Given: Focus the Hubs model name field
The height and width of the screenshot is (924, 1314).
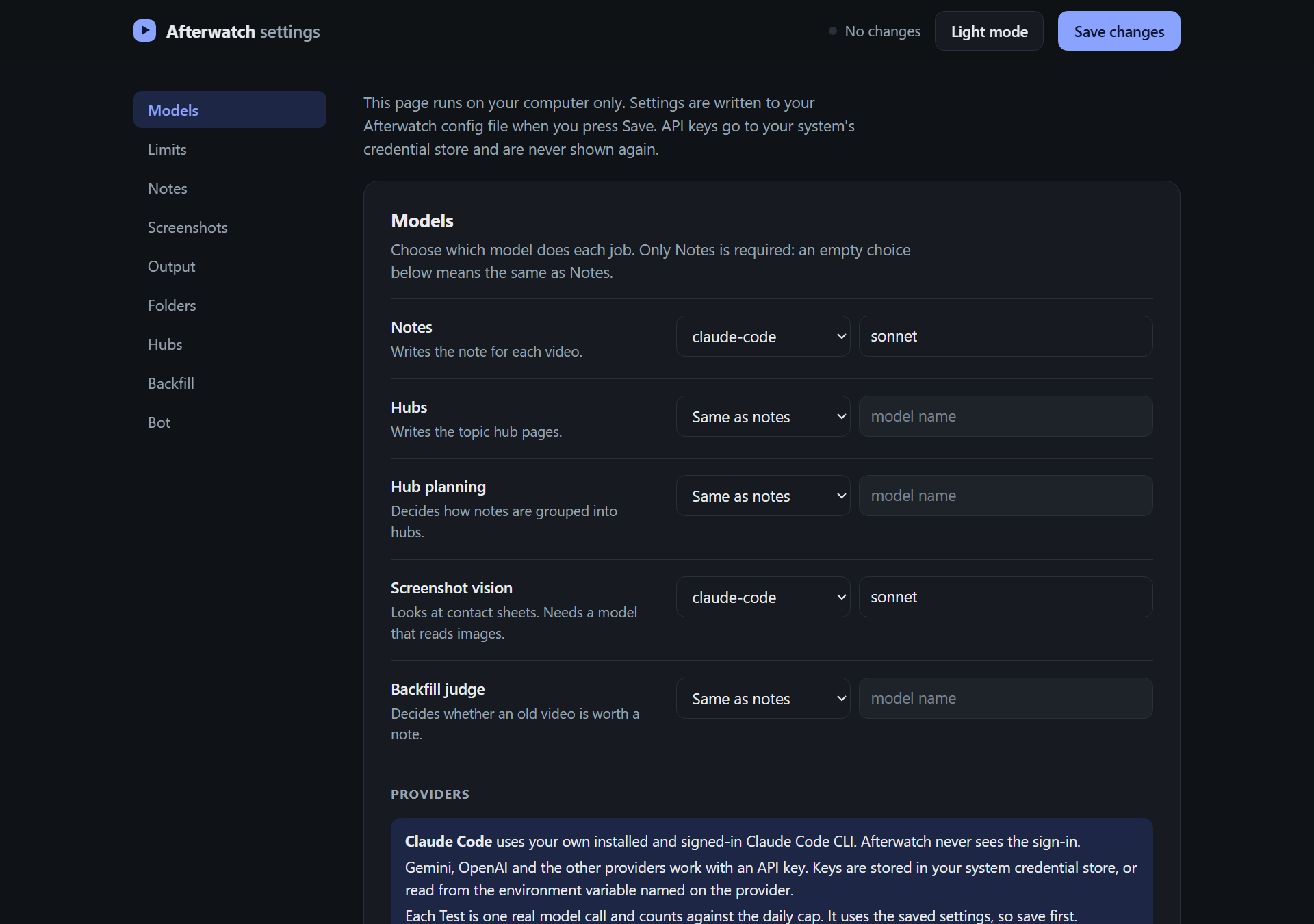Looking at the screenshot, I should 1005,416.
